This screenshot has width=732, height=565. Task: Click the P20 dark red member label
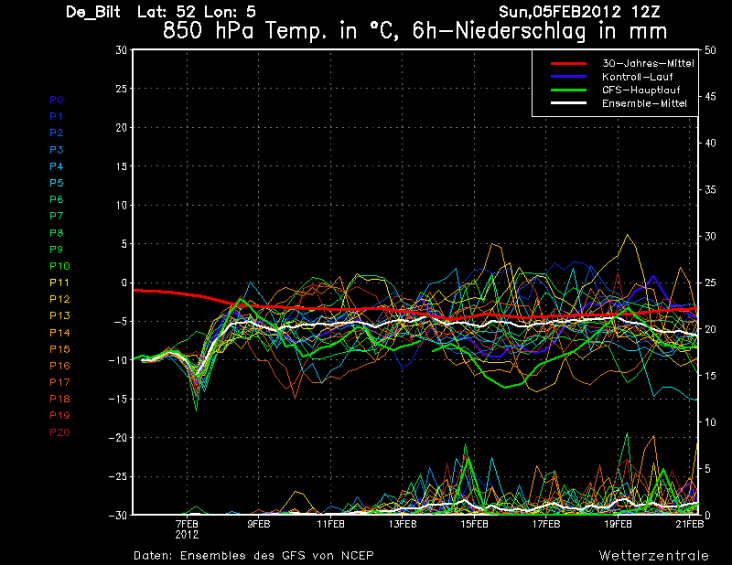[x=60, y=432]
